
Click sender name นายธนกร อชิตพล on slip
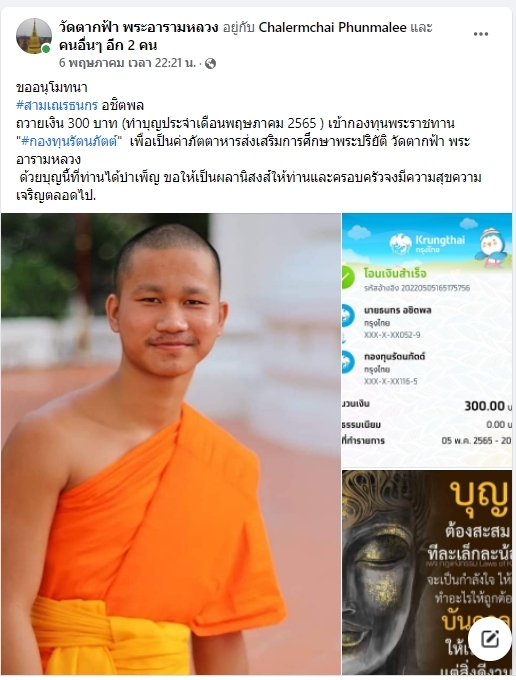[x=398, y=310]
